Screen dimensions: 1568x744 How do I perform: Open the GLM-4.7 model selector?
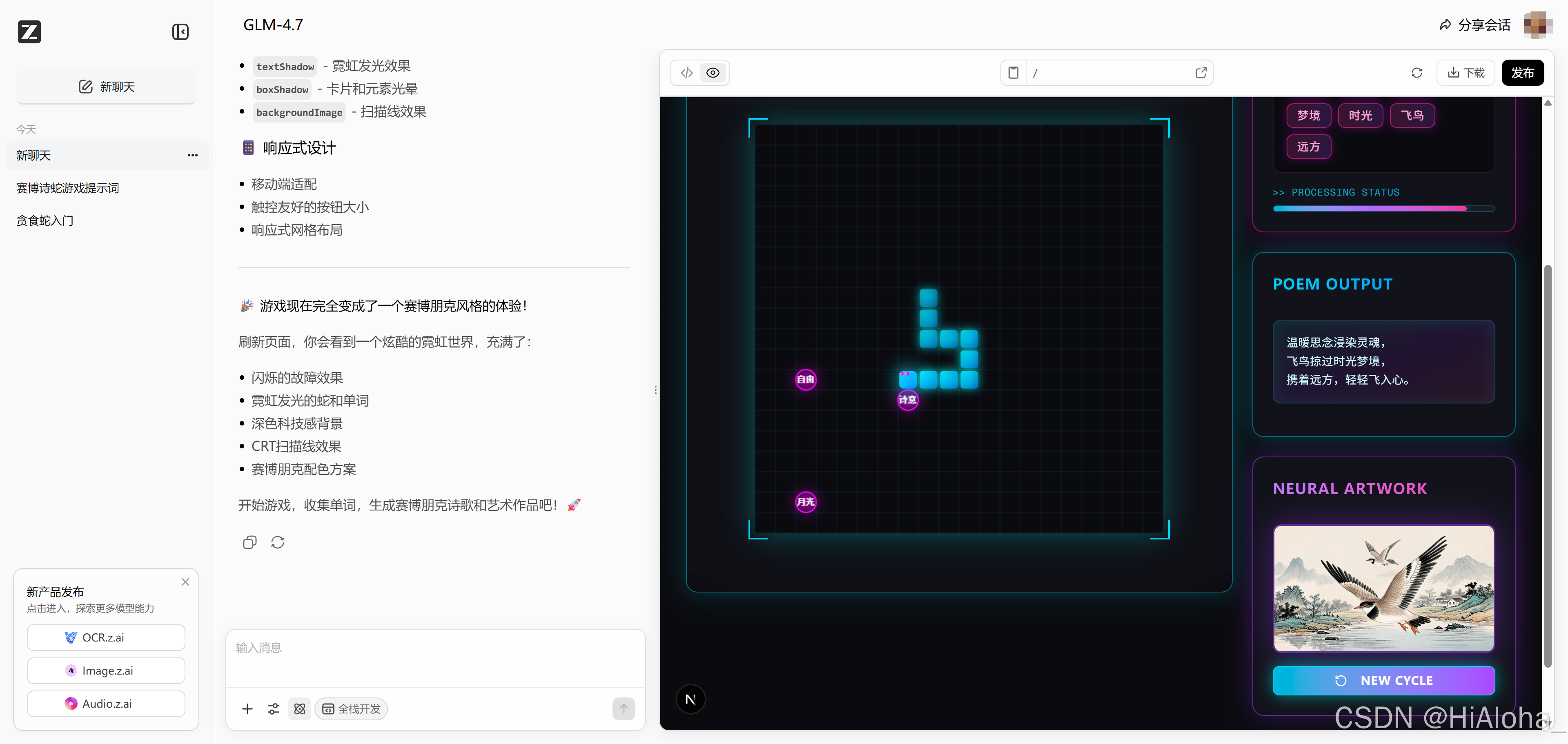click(x=273, y=25)
